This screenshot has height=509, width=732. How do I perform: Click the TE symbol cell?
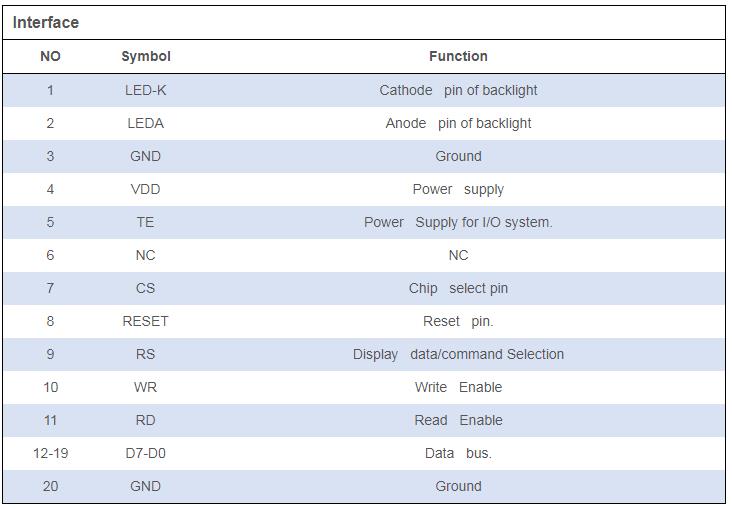146,222
